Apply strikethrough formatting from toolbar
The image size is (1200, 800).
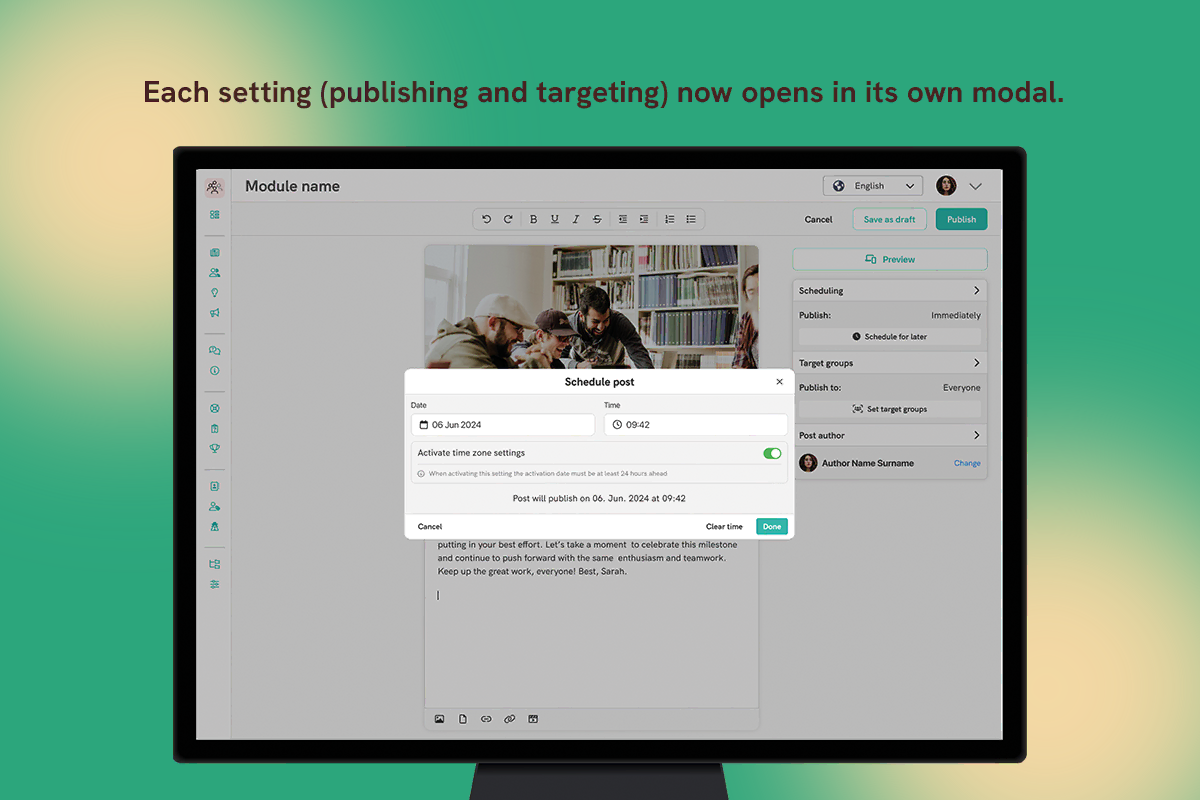pos(597,219)
